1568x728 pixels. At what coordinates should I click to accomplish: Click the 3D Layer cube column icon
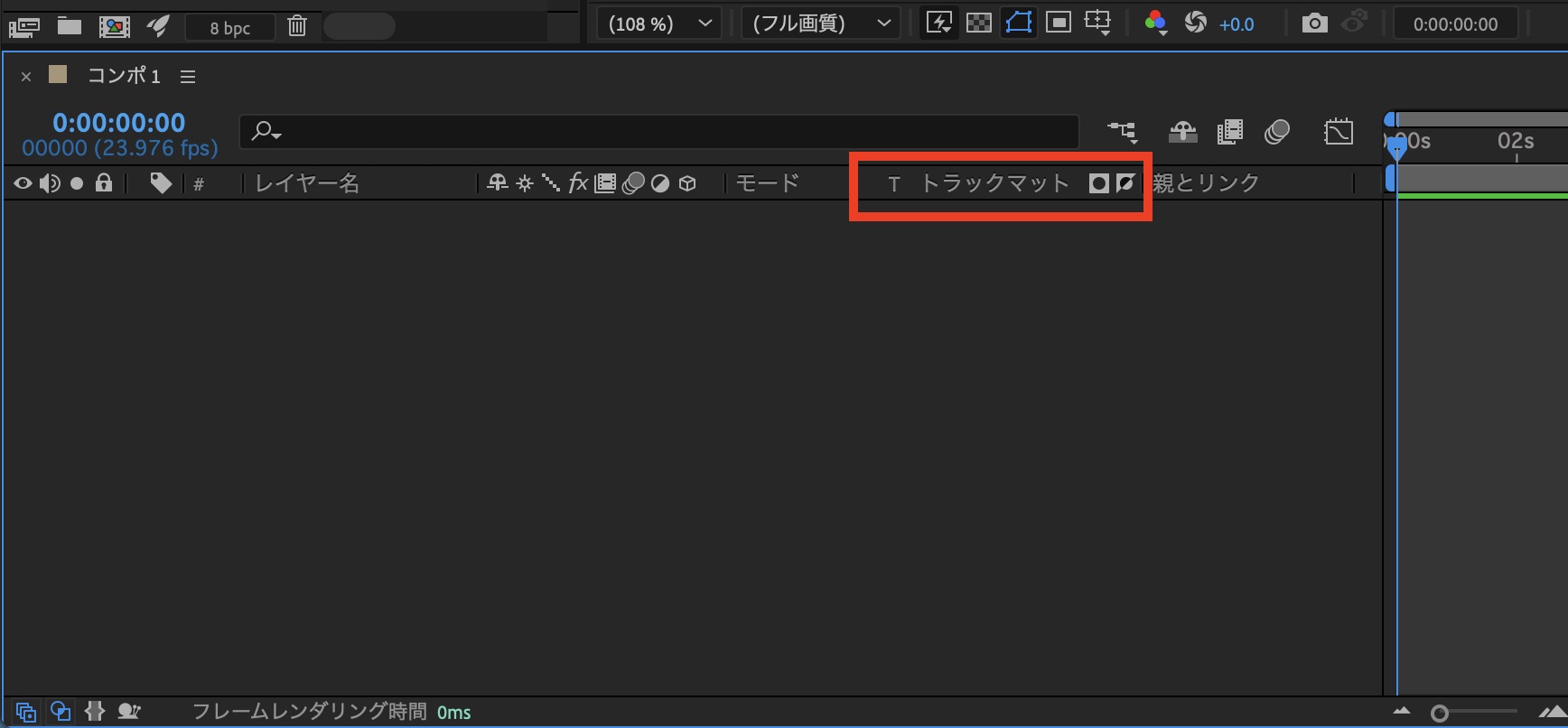pos(687,184)
